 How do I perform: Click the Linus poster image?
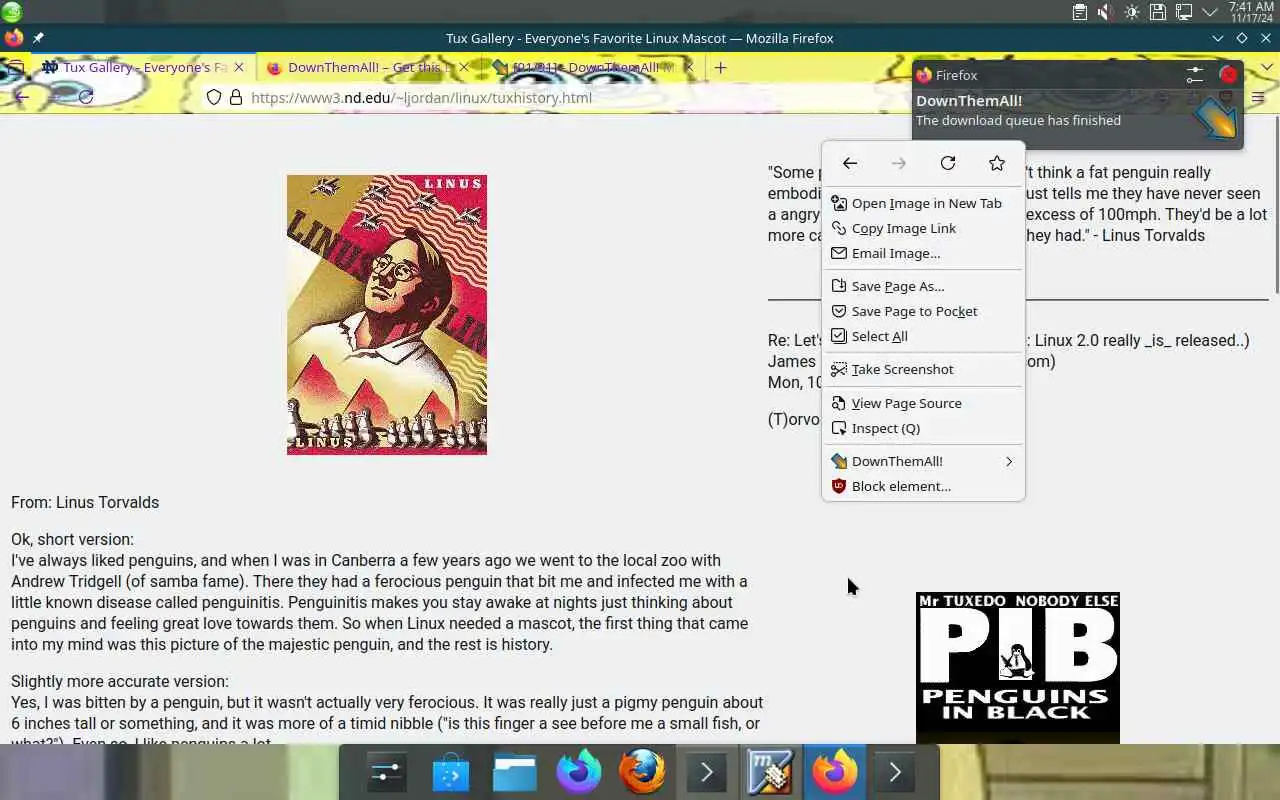click(x=387, y=315)
